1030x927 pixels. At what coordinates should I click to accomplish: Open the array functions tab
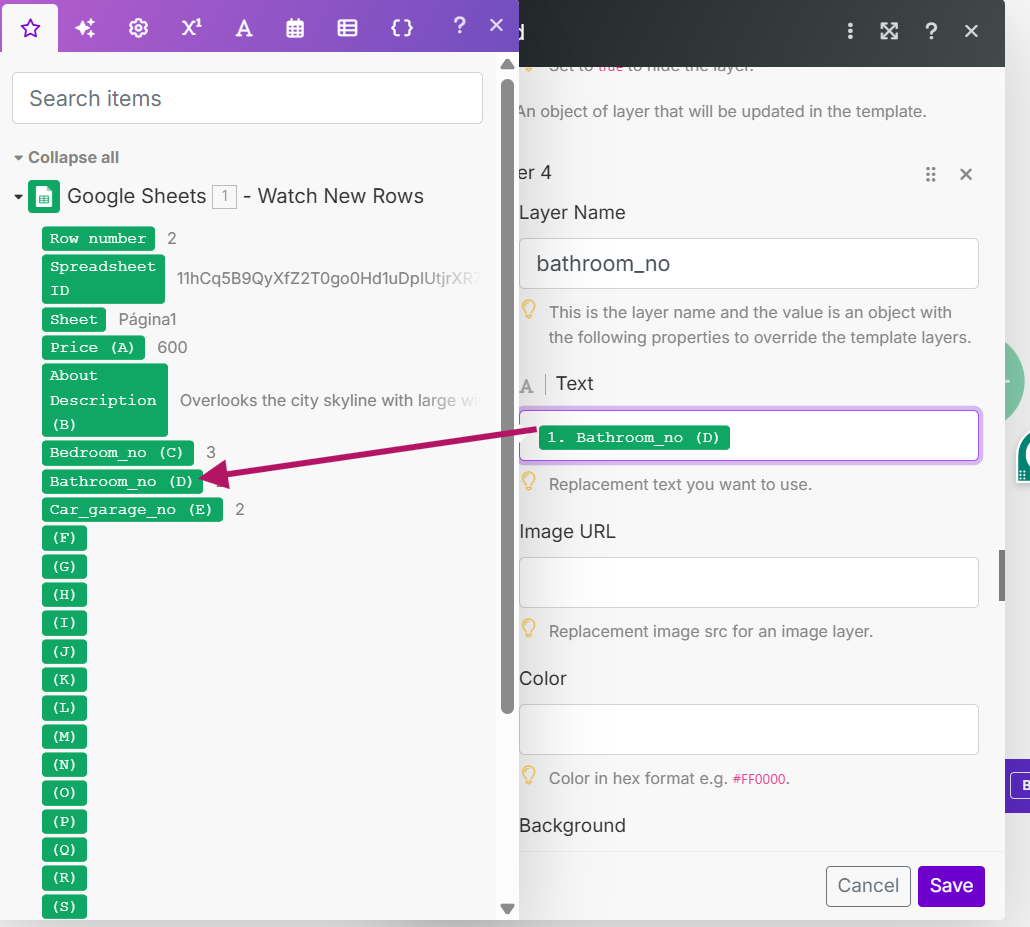click(347, 28)
